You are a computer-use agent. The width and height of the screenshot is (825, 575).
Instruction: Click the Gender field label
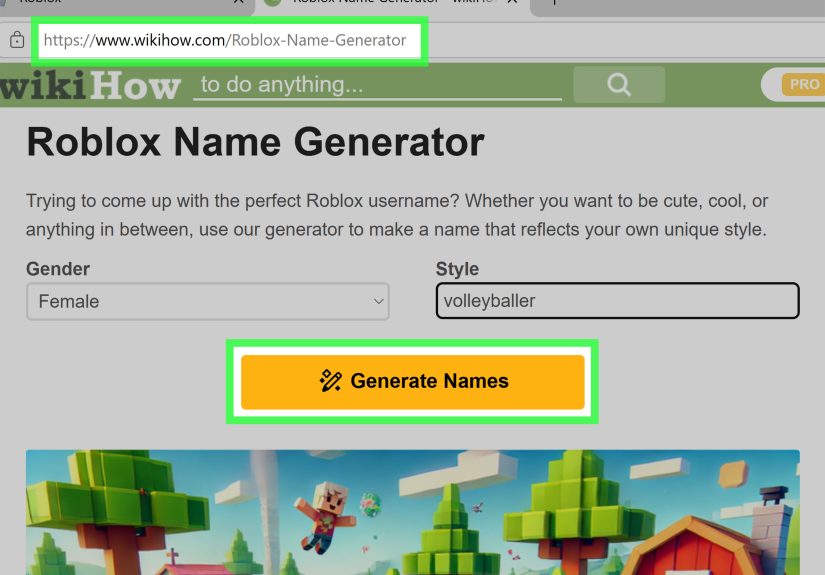tap(58, 269)
